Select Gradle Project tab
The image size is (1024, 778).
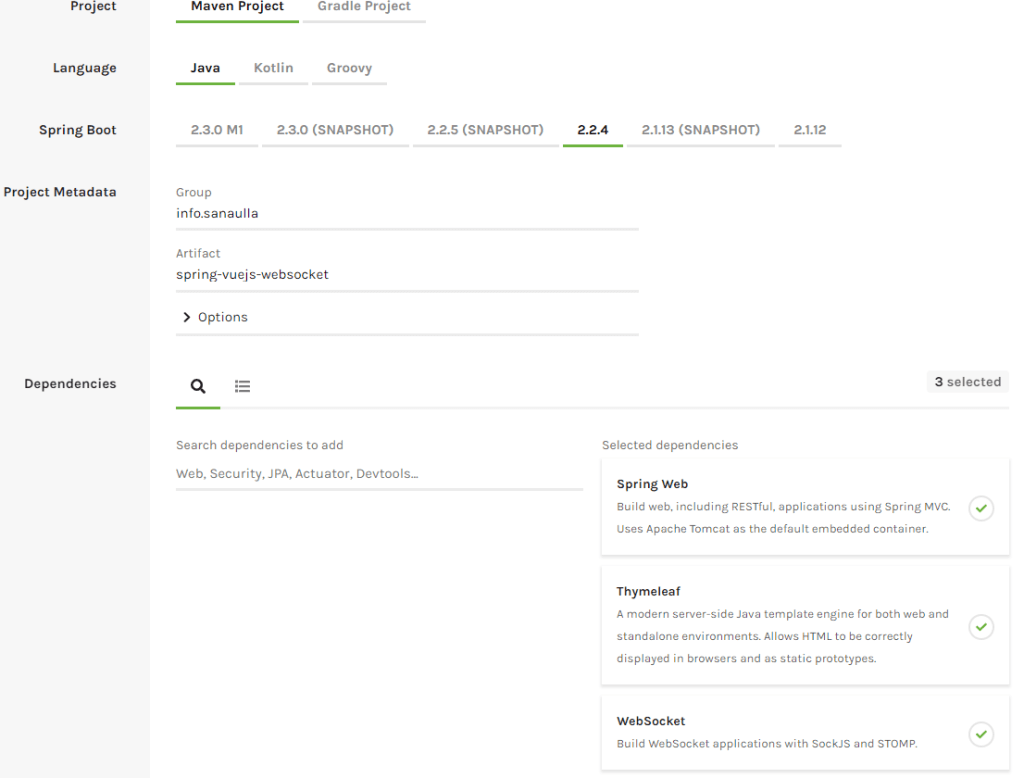click(364, 7)
